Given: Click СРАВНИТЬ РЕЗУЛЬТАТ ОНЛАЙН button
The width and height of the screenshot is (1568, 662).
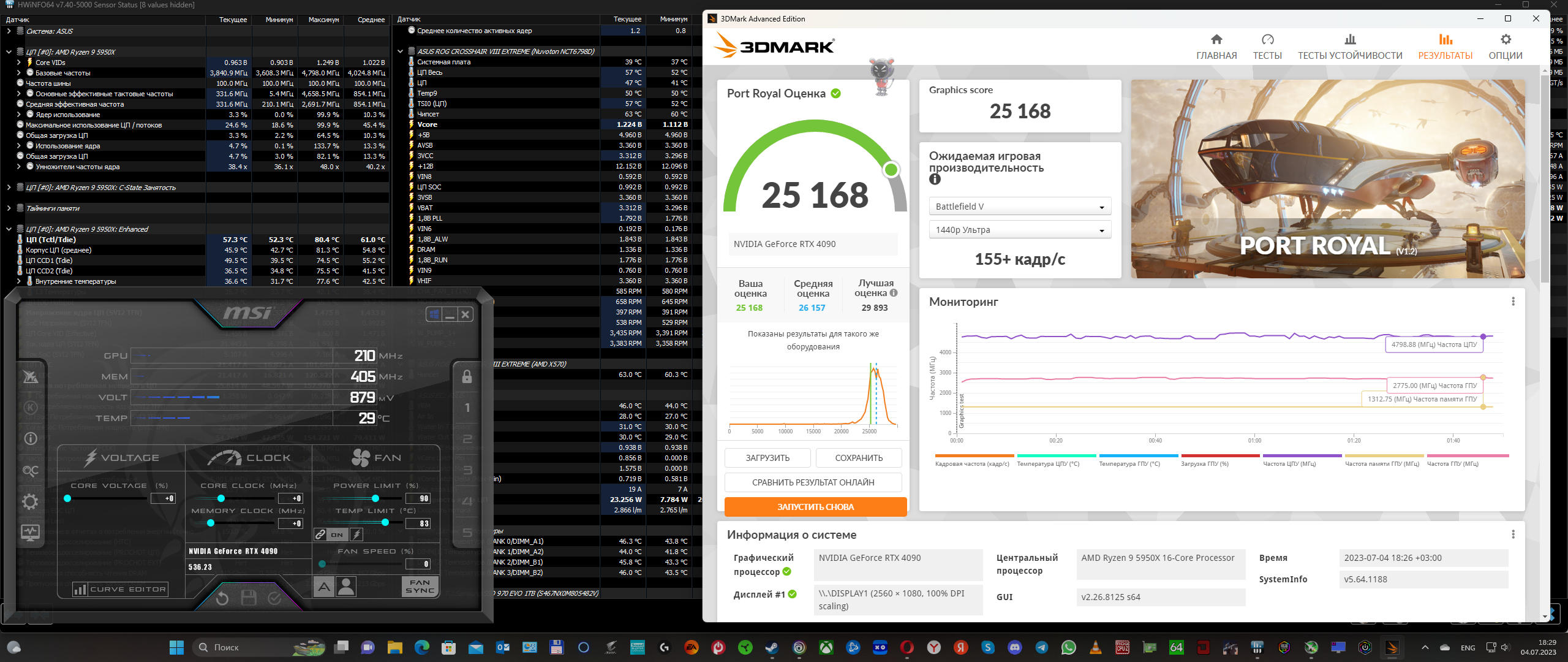Looking at the screenshot, I should point(813,482).
